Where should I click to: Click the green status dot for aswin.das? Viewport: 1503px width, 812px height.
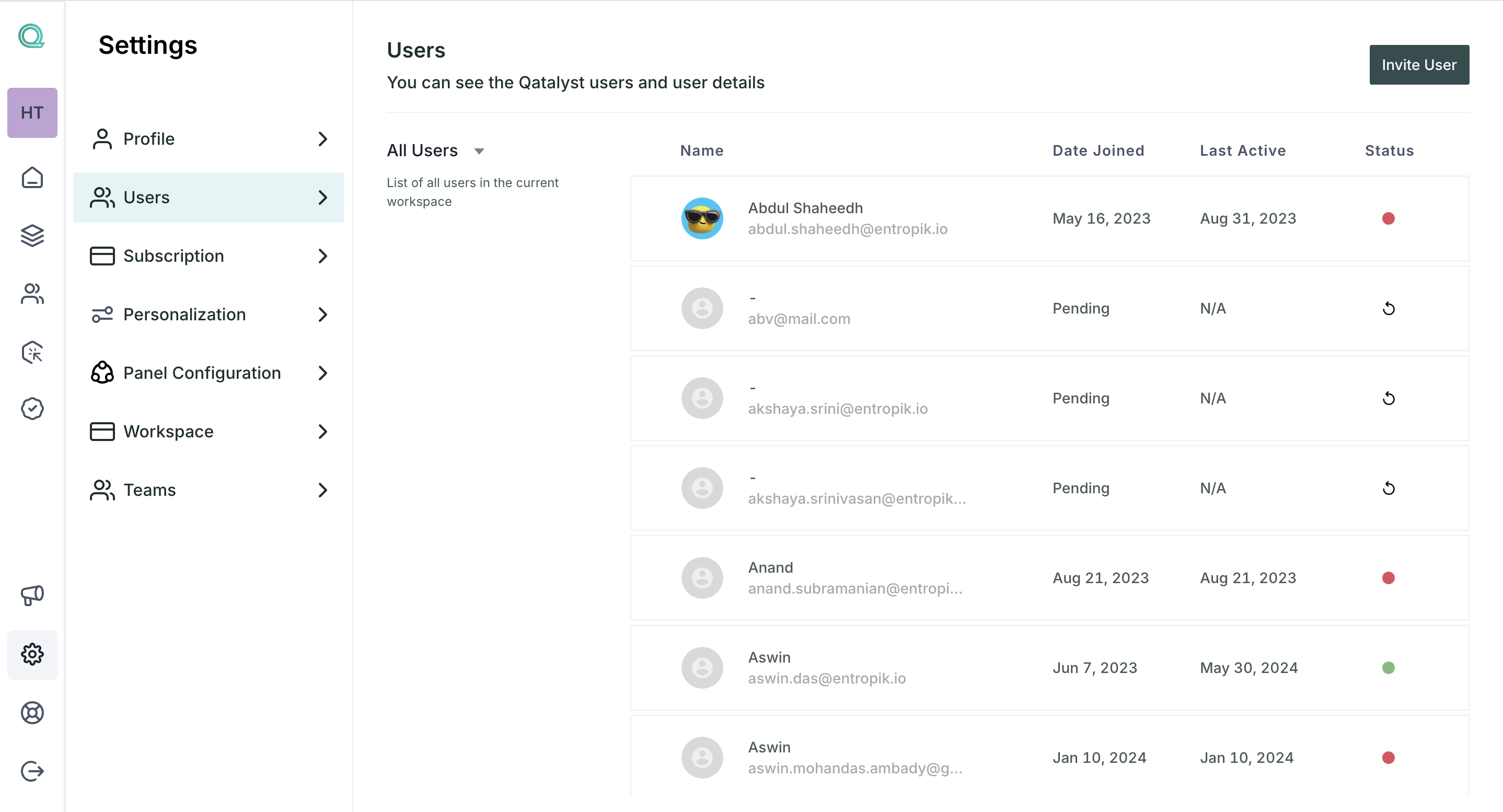tap(1389, 667)
